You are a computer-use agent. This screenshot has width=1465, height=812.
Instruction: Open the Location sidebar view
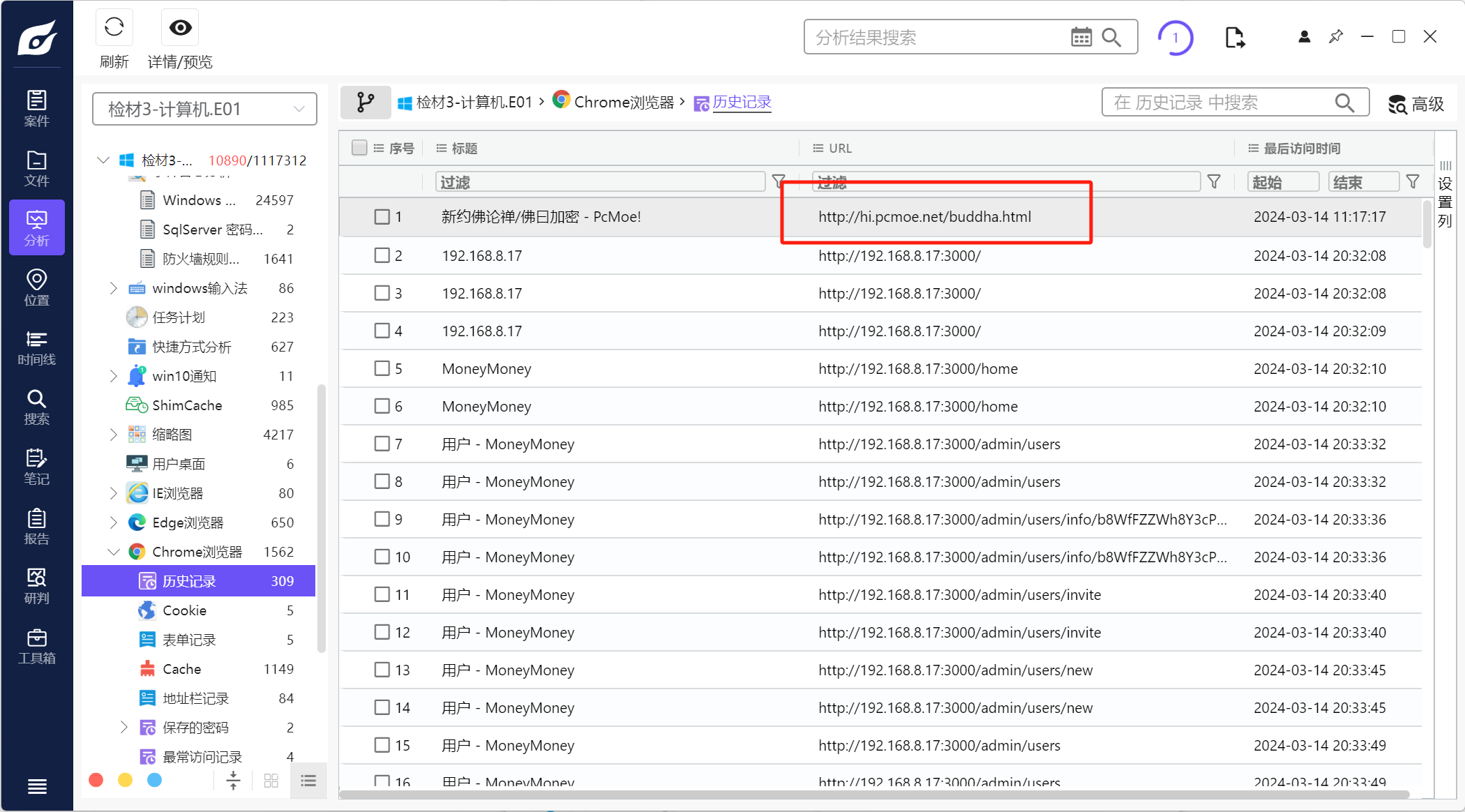(x=36, y=287)
